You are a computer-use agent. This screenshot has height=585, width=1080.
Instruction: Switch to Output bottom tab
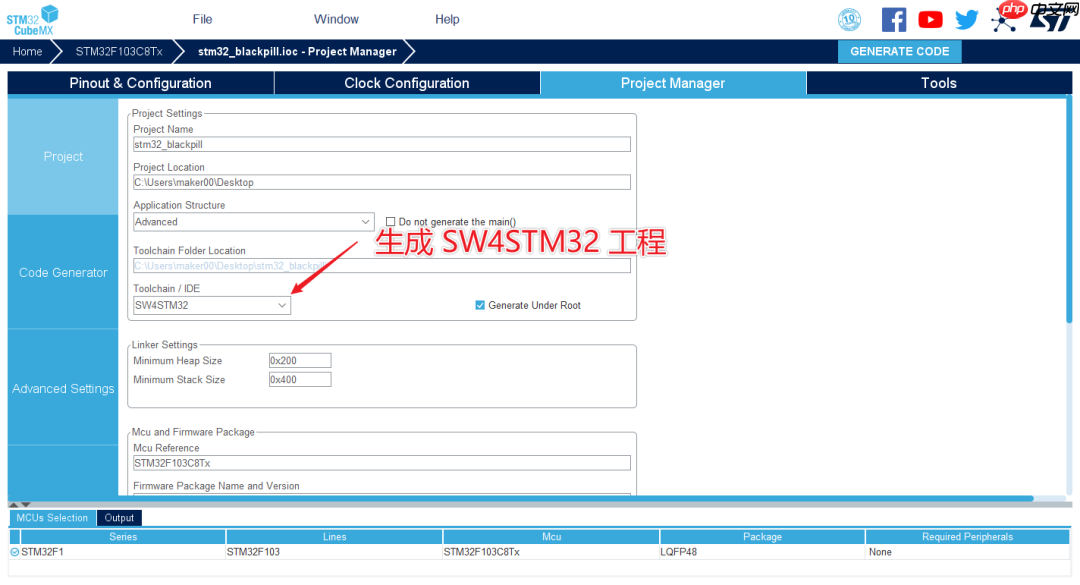pyautogui.click(x=119, y=517)
